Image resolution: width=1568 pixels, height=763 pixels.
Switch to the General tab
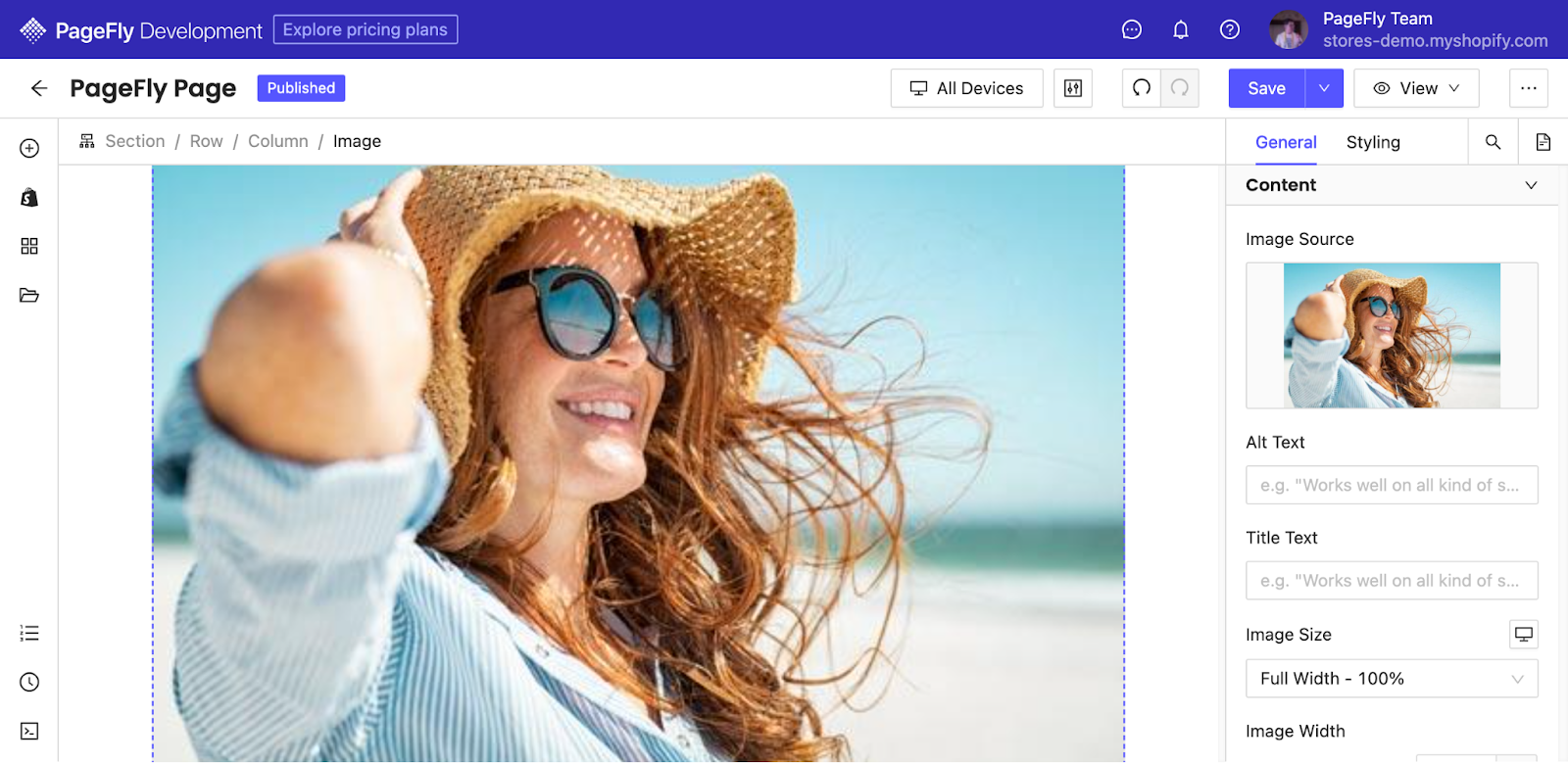(x=1286, y=142)
